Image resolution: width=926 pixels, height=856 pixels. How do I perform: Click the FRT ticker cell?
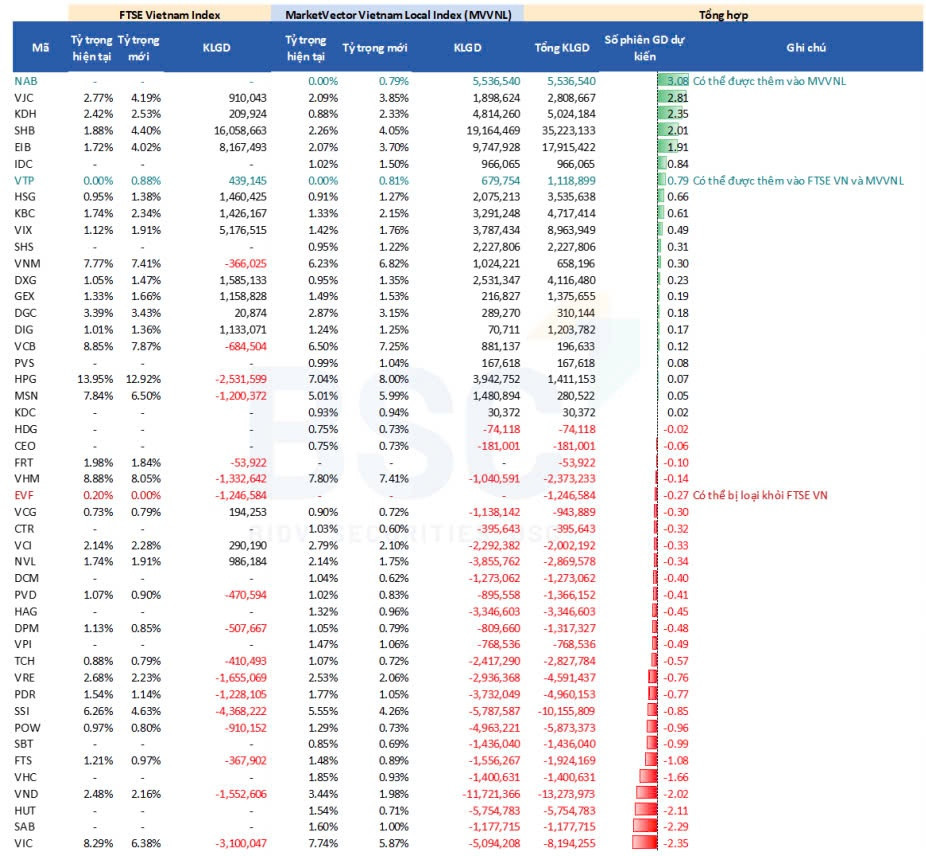click(x=24, y=463)
